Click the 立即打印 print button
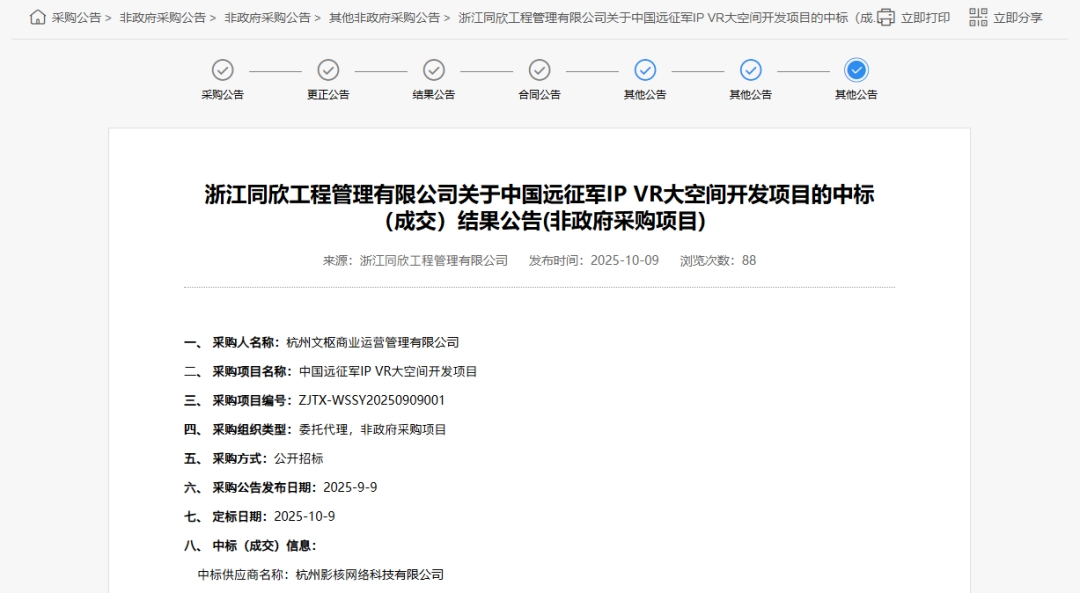 (x=925, y=17)
